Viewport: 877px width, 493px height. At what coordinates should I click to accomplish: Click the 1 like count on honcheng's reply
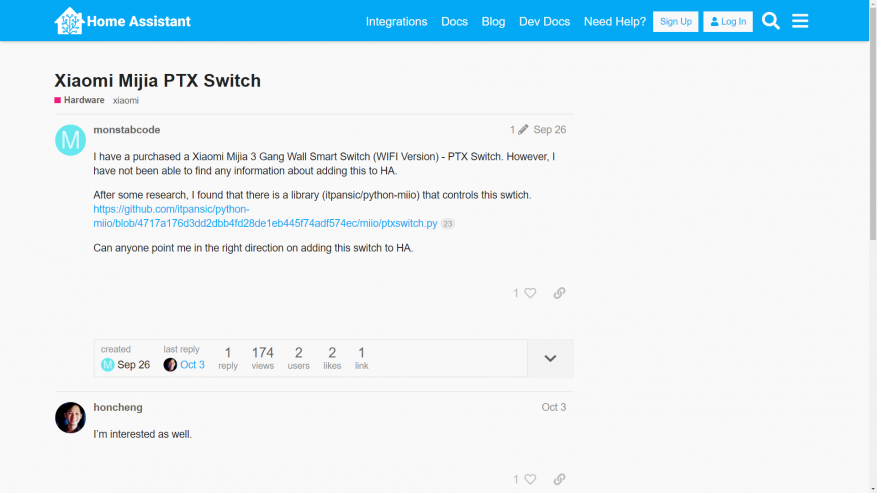(x=516, y=480)
